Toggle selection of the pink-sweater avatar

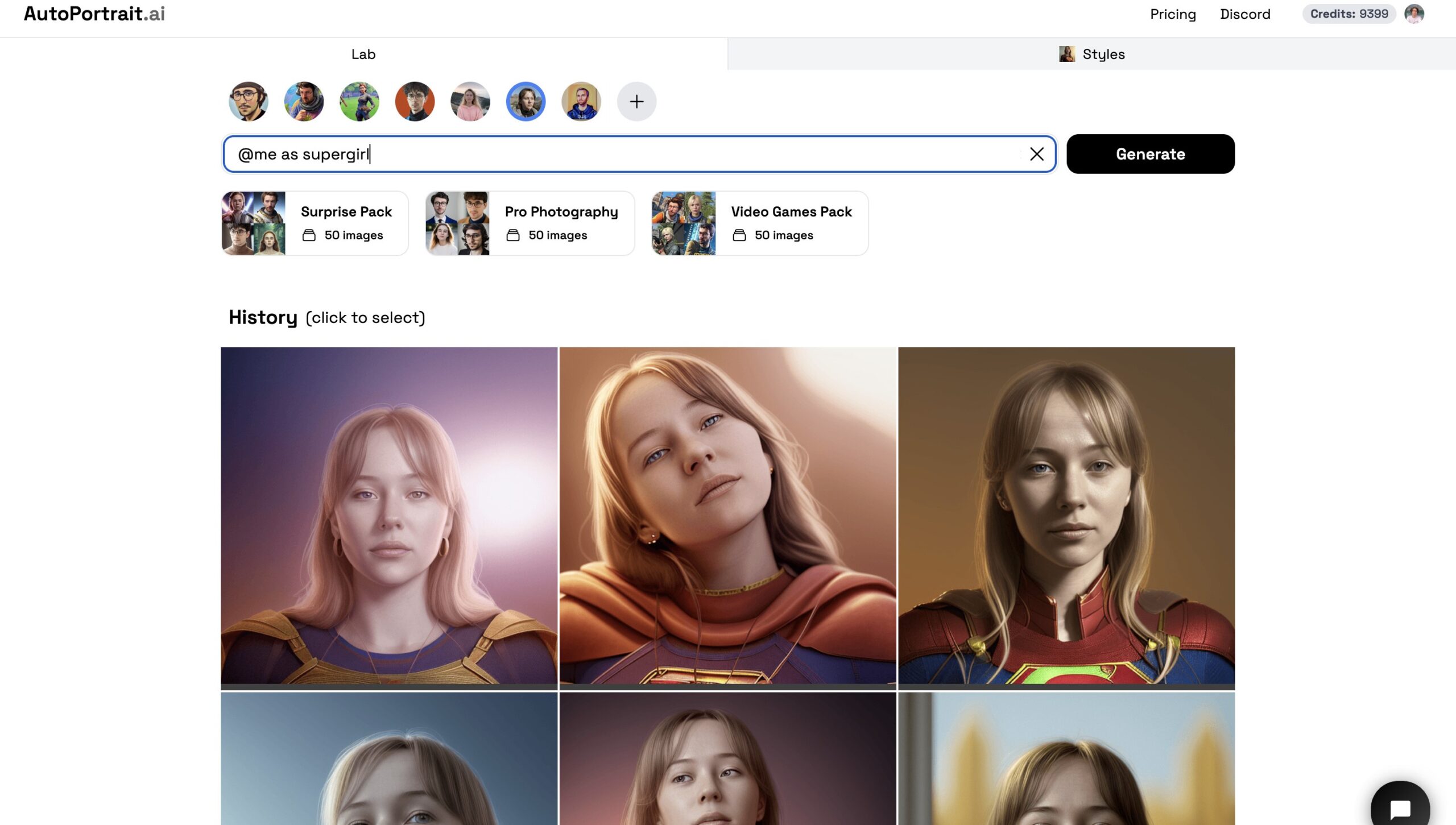point(470,101)
